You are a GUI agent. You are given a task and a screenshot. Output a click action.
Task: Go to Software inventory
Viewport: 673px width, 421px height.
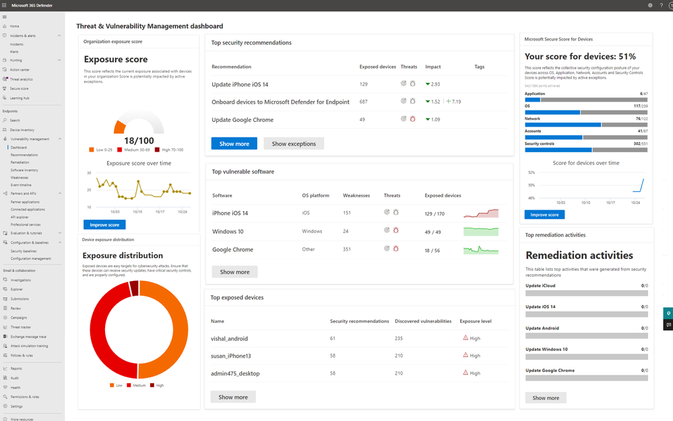click(24, 170)
